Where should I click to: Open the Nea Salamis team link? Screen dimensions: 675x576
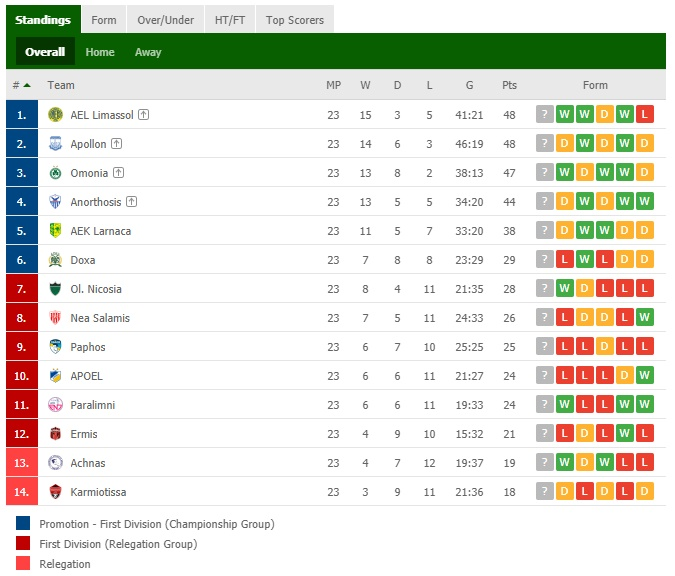click(100, 318)
